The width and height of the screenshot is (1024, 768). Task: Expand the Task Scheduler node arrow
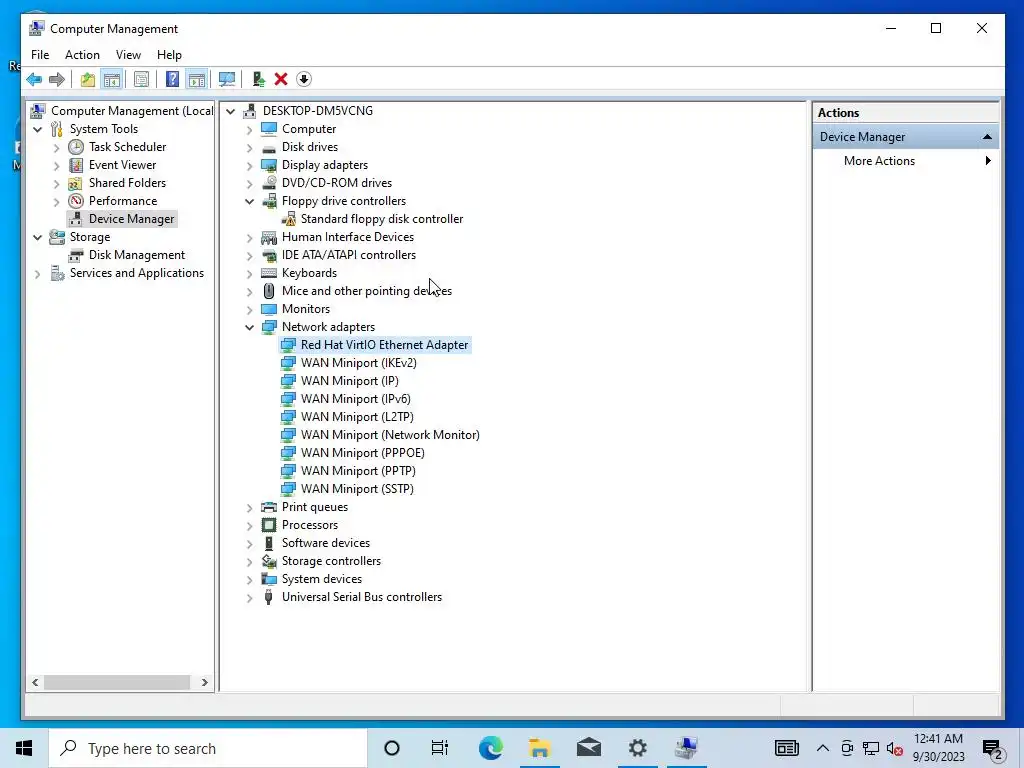57,148
